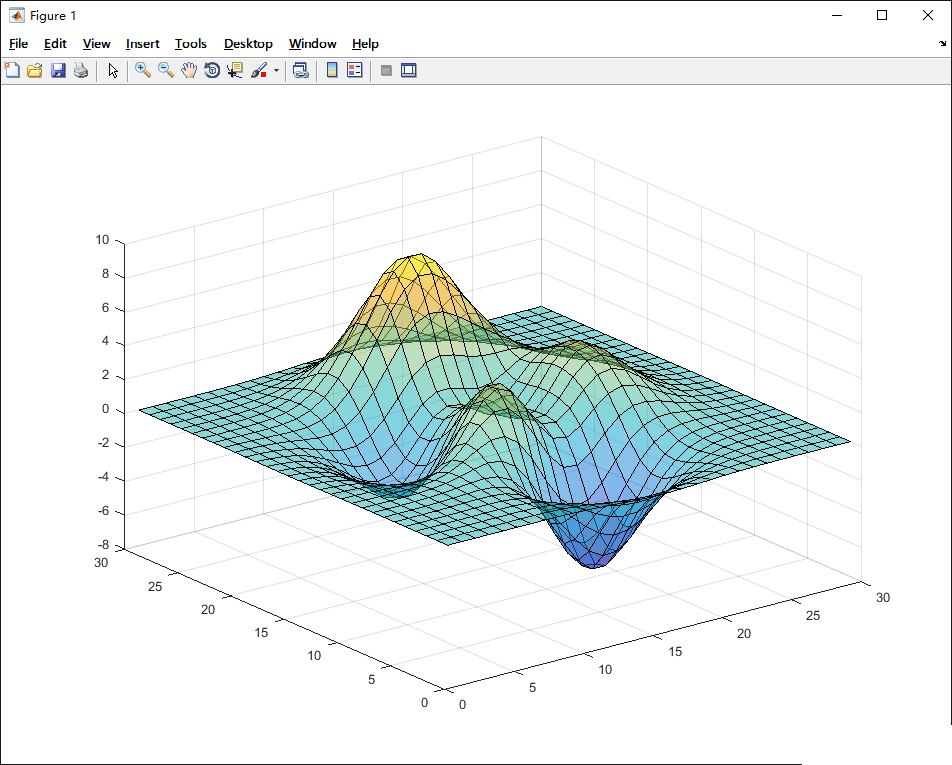Toggle the Edit Plot arrow mode
This screenshot has width=952, height=765.
click(112, 70)
